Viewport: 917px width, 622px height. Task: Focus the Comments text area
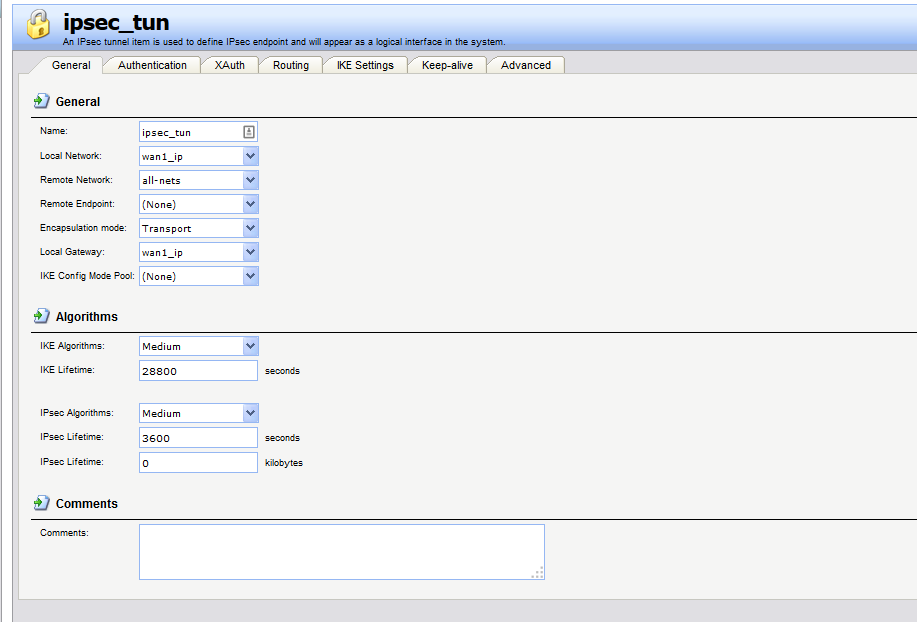click(x=341, y=551)
